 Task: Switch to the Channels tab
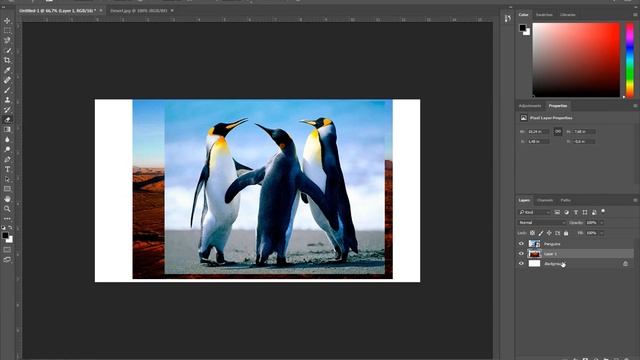[x=544, y=200]
